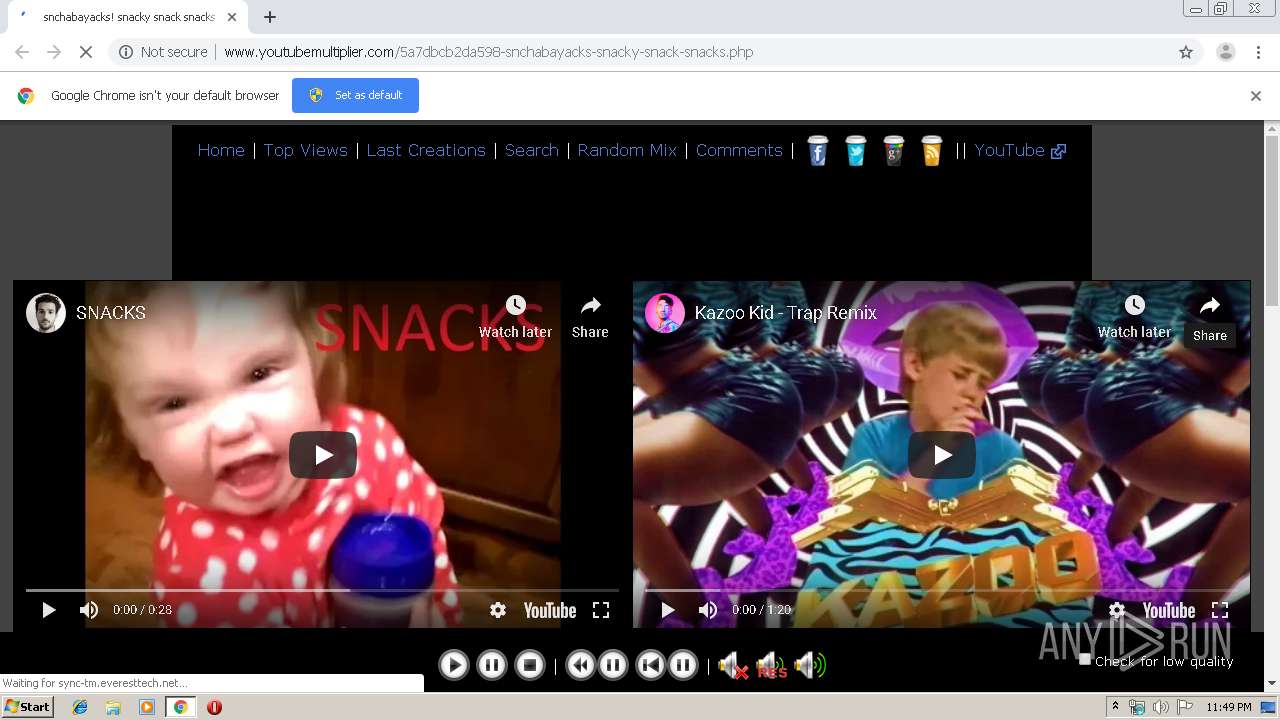
Task: Open the Kazoo Kid channel avatar
Action: 664,313
